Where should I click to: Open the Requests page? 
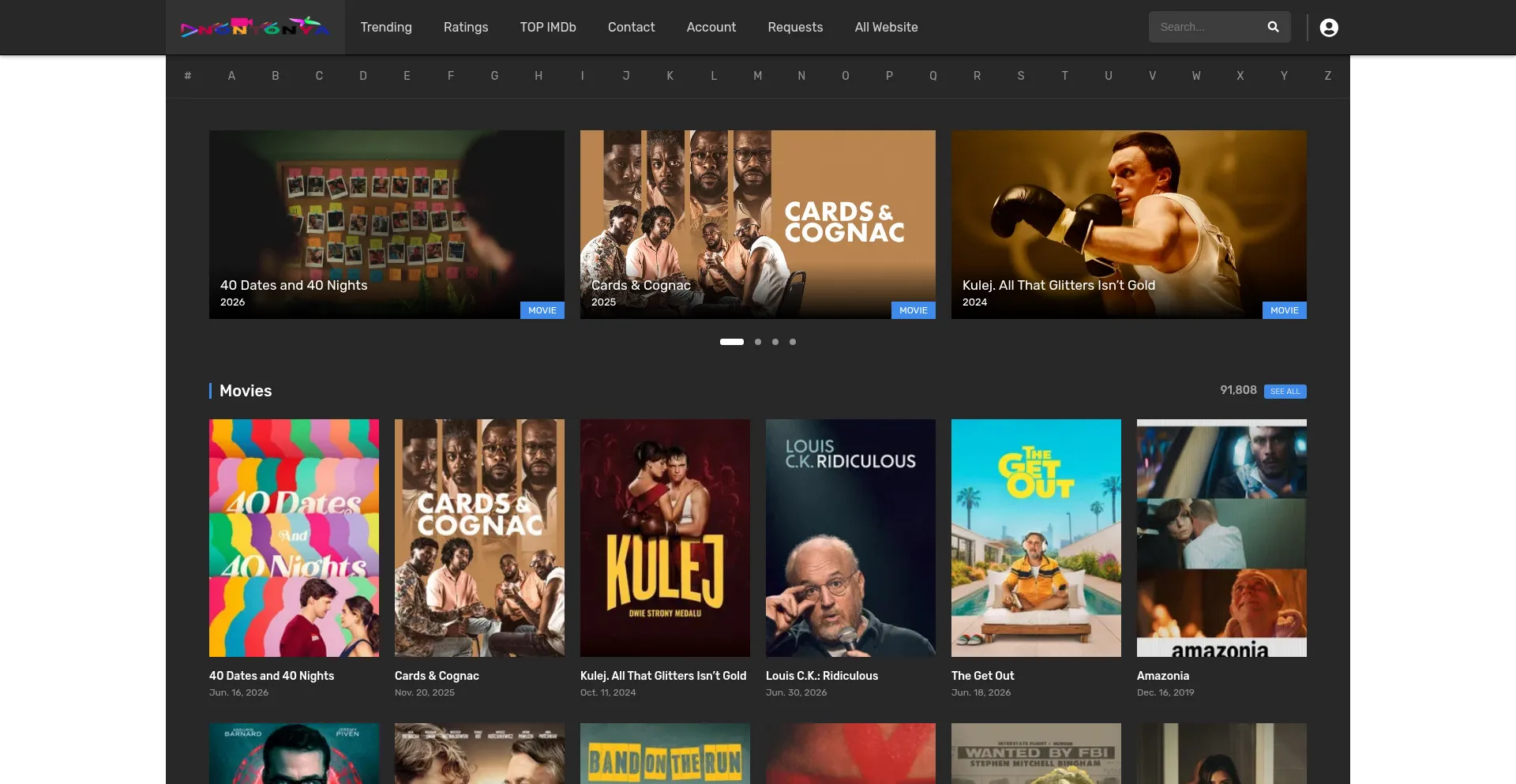tap(795, 28)
